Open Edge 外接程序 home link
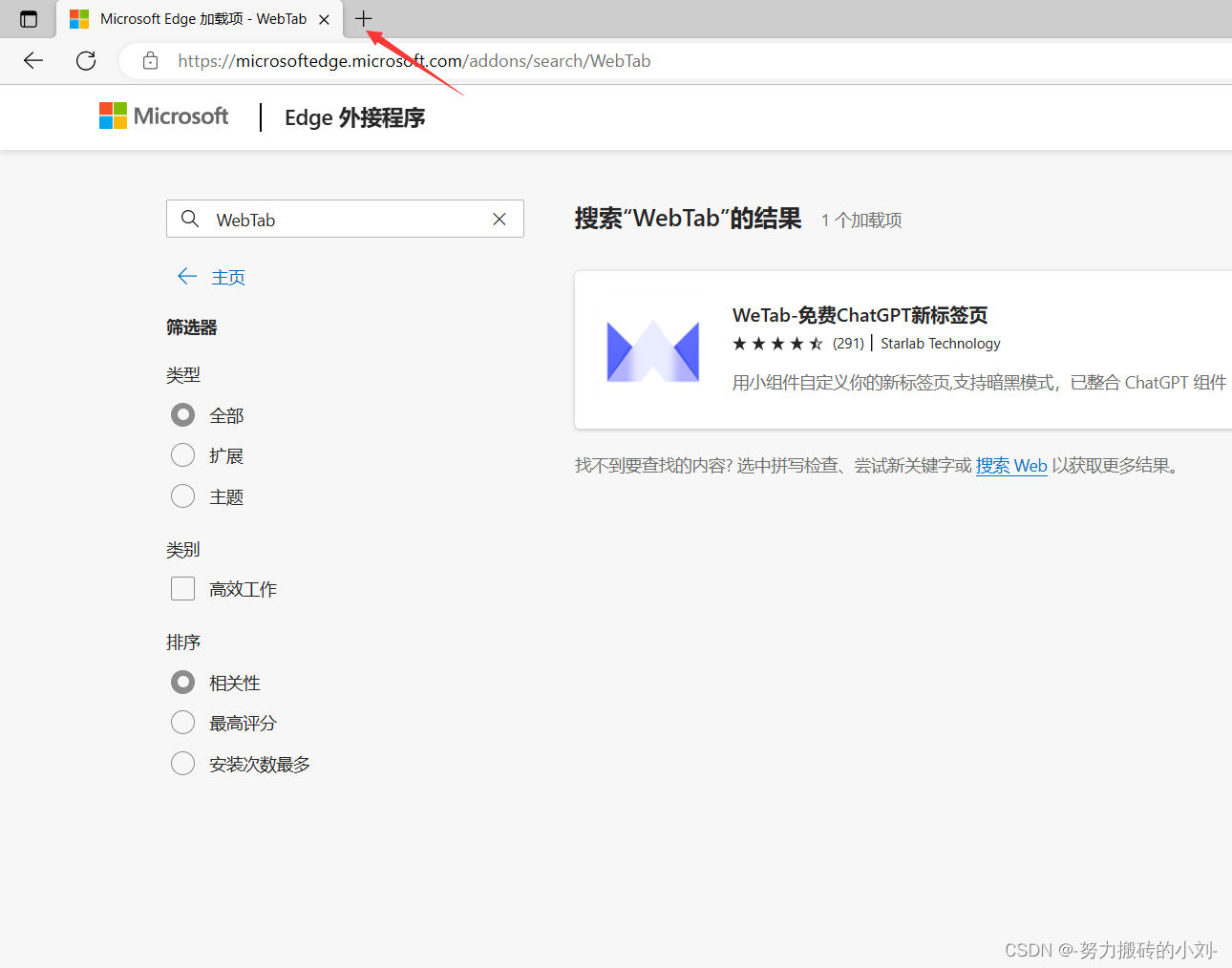 pyautogui.click(x=354, y=117)
